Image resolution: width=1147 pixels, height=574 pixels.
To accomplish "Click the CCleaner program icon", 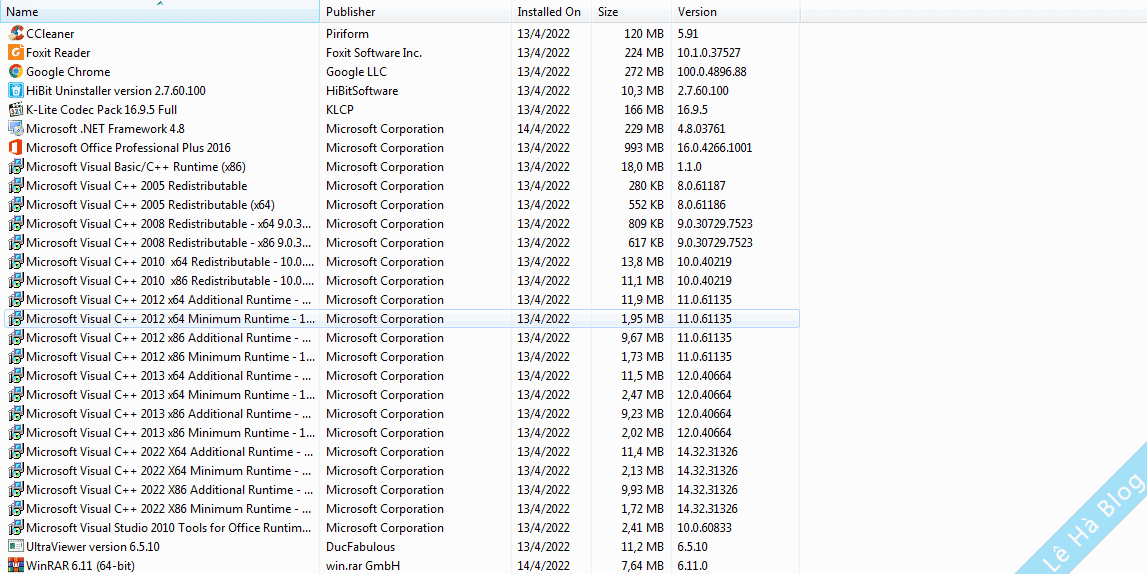I will pyautogui.click(x=15, y=34).
